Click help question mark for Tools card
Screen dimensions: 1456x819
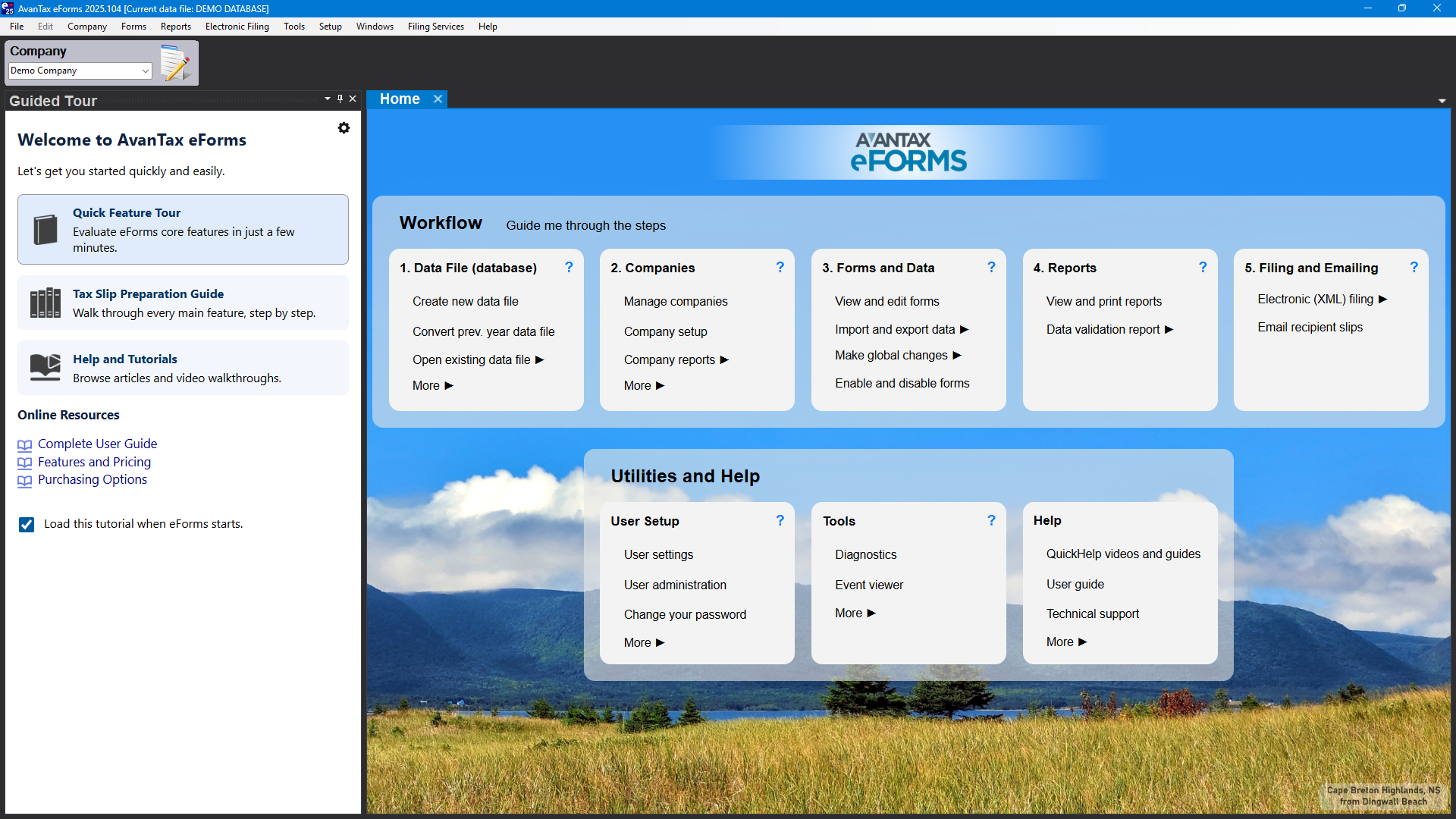(x=991, y=520)
